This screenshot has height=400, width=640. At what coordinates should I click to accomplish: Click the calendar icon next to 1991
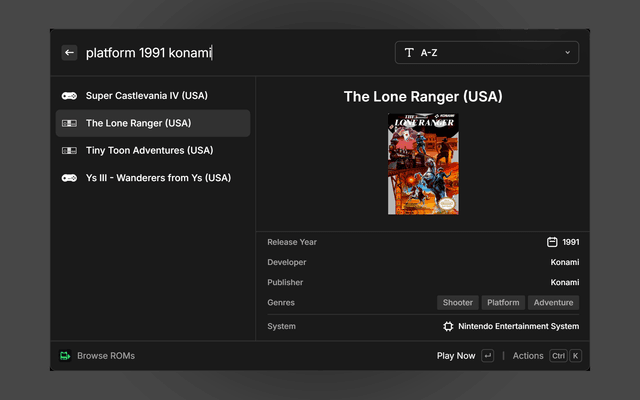(x=552, y=242)
